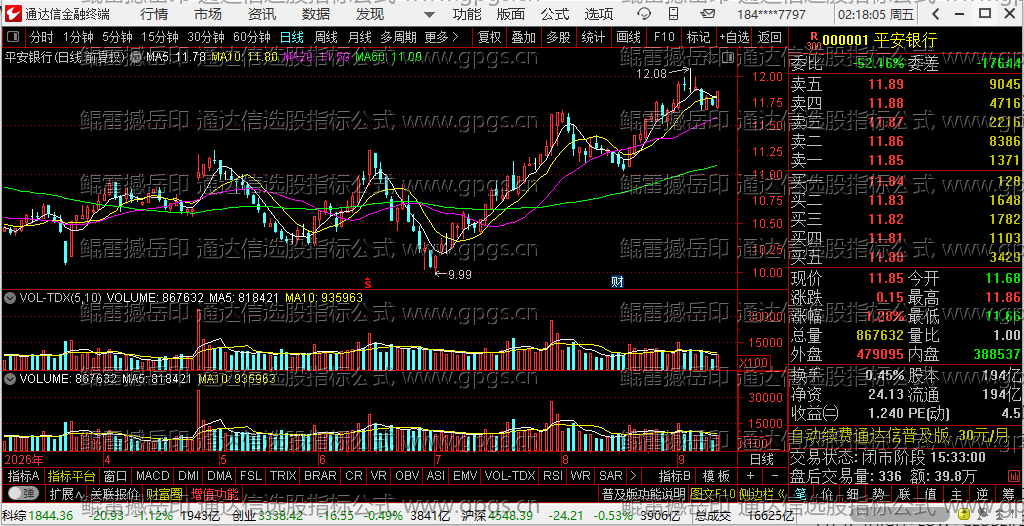Open the 发现 menu
Viewport: 1024px width, 526px height.
coord(370,14)
